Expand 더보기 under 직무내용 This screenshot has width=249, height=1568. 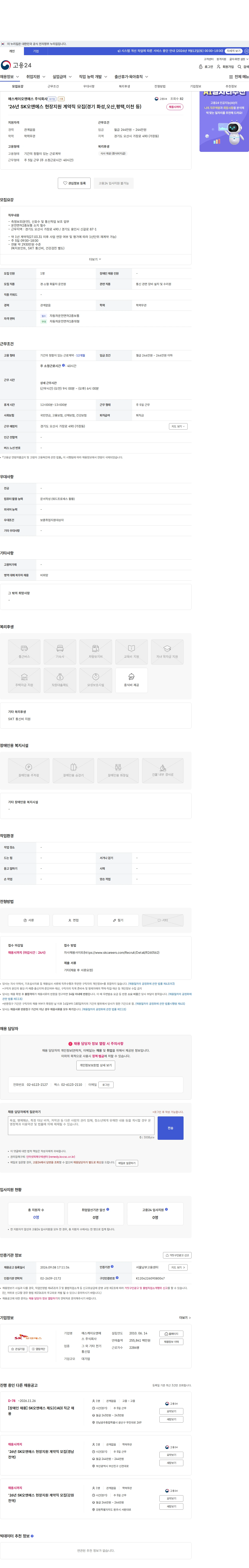95,259
